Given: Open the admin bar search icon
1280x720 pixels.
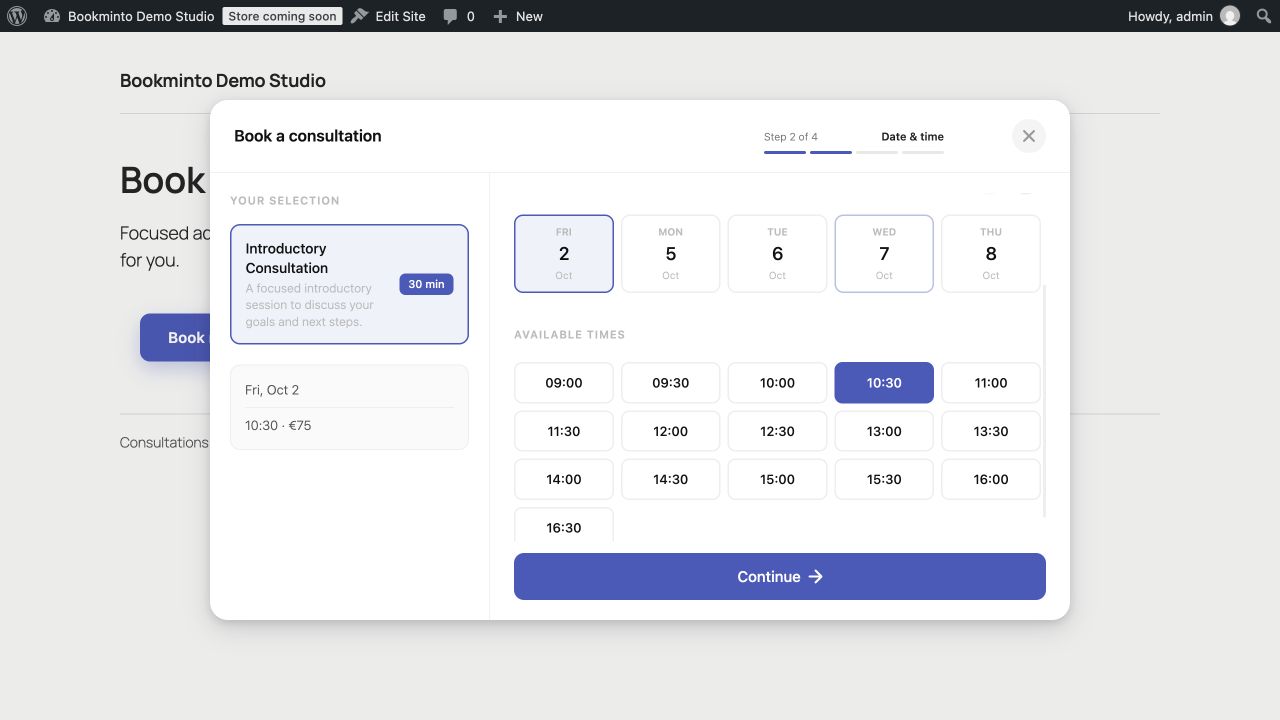Looking at the screenshot, I should [1263, 16].
